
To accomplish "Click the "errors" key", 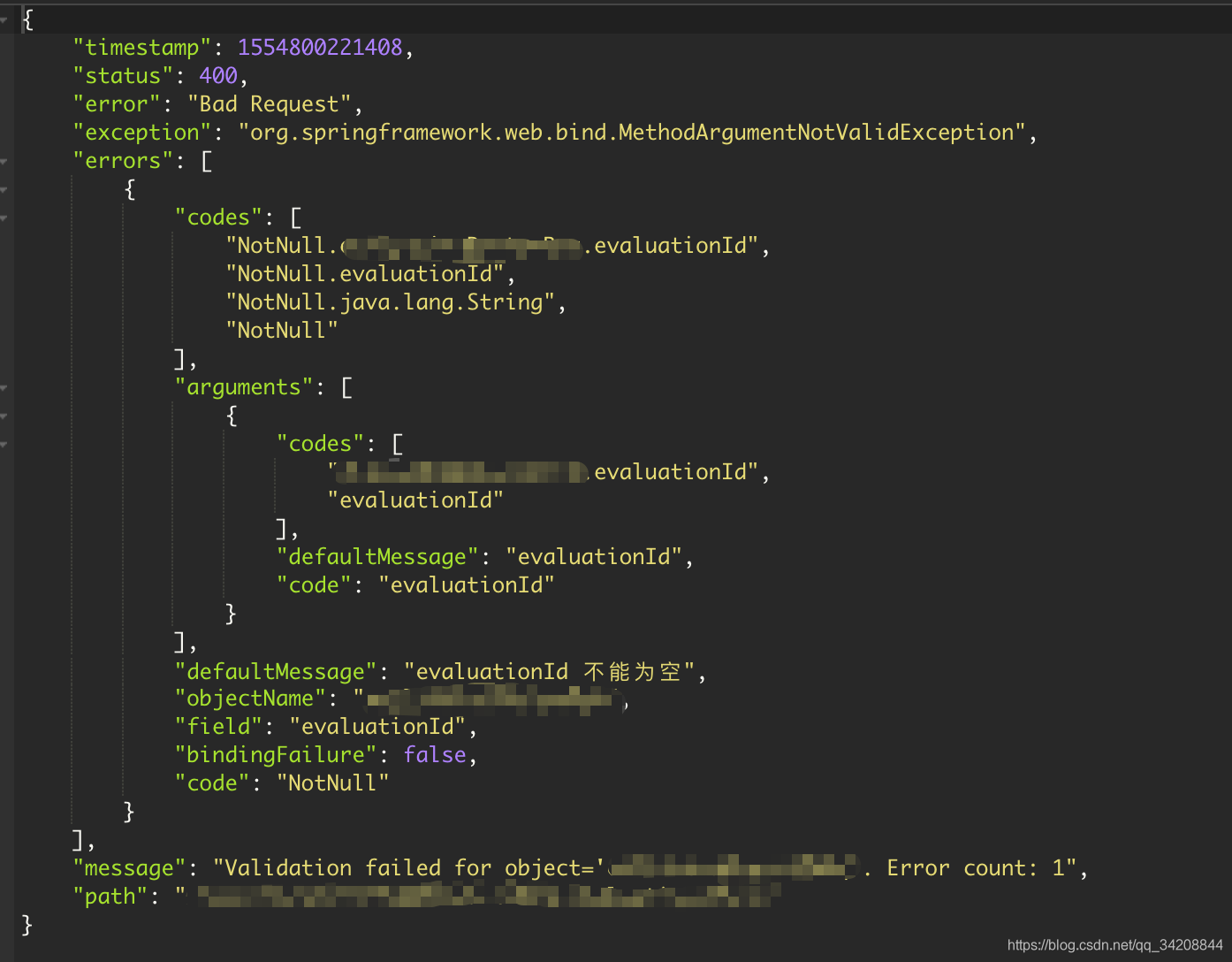I will 123,161.
